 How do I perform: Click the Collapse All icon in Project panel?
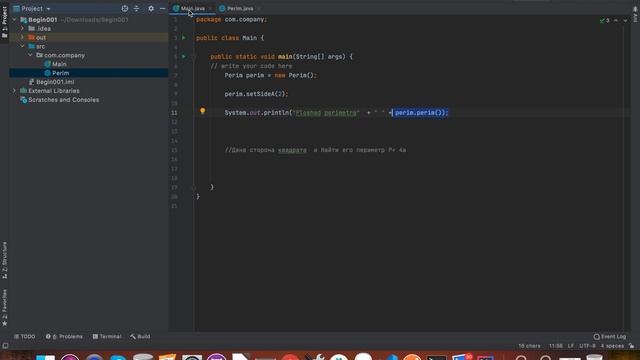point(136,9)
